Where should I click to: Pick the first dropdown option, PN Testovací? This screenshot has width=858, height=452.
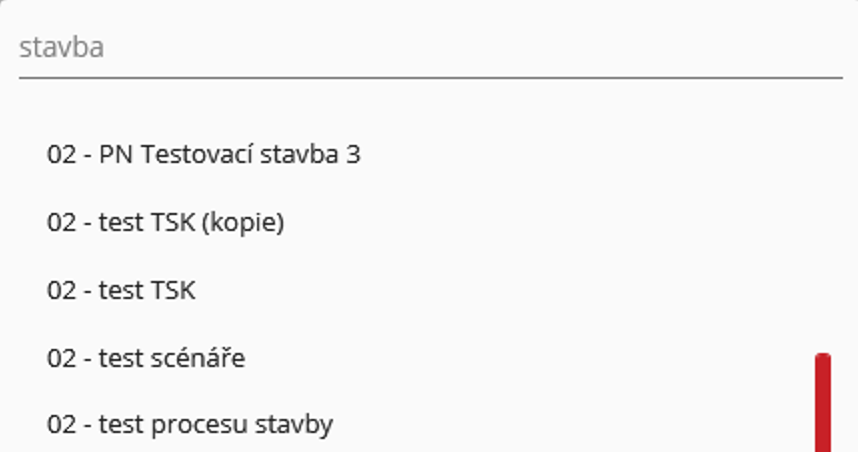[x=203, y=155]
